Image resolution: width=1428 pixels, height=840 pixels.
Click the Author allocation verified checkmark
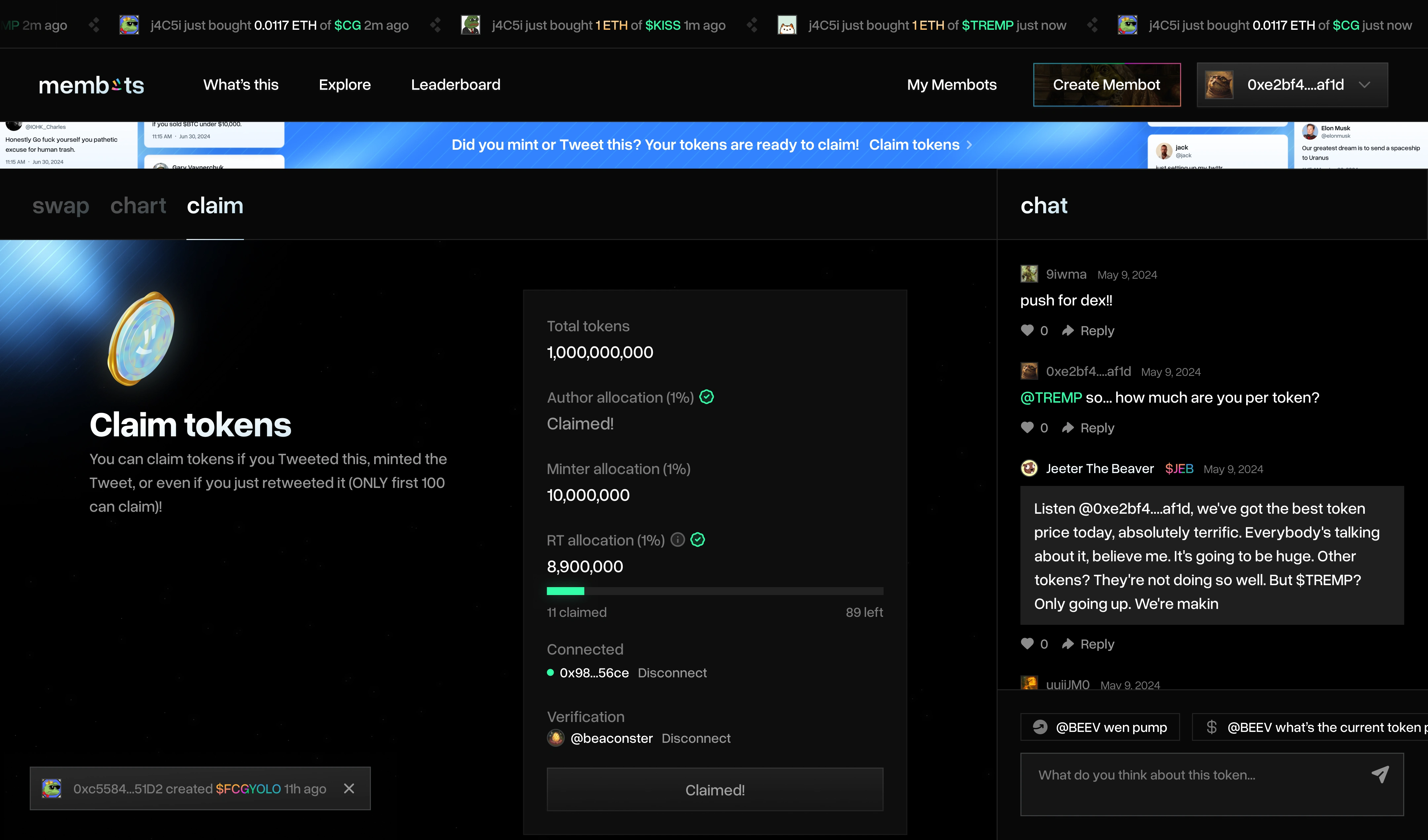[x=707, y=397]
